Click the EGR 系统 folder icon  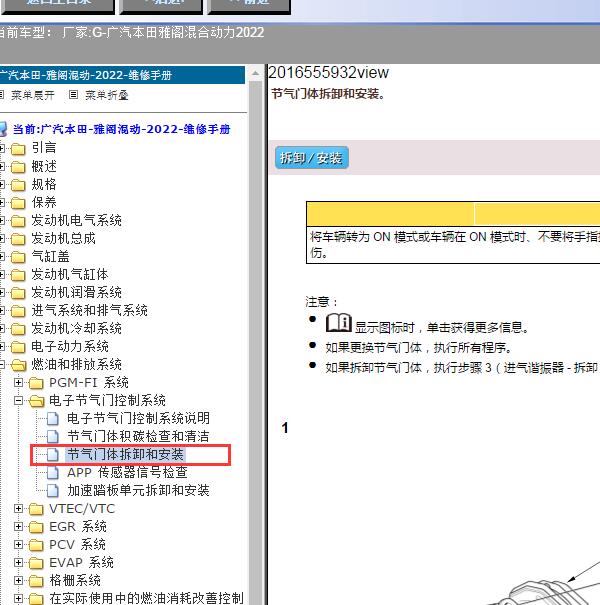click(x=36, y=527)
